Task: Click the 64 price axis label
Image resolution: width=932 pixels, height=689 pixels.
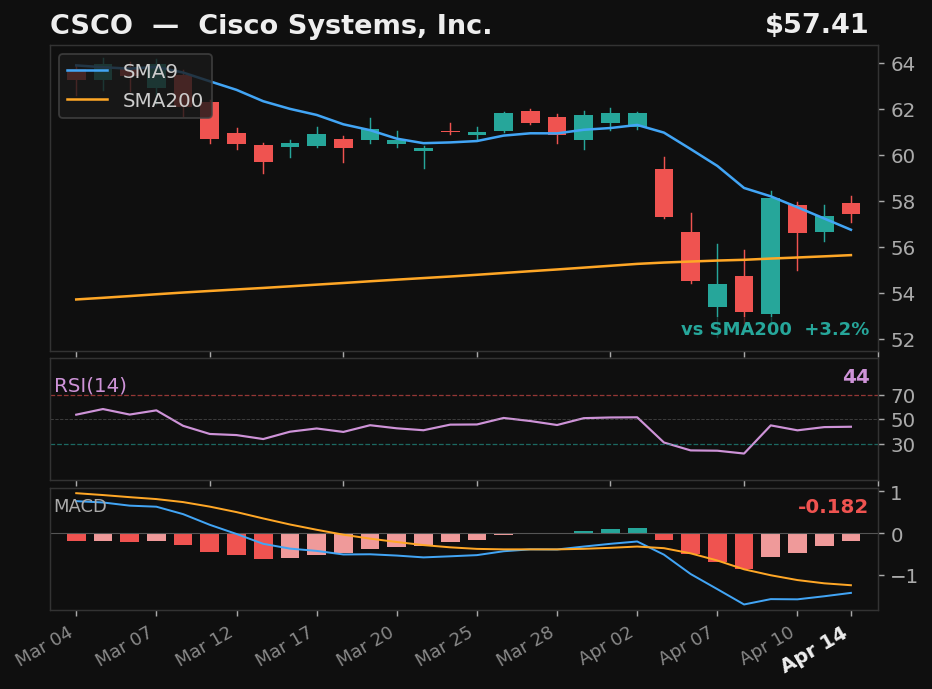Action: tap(902, 64)
